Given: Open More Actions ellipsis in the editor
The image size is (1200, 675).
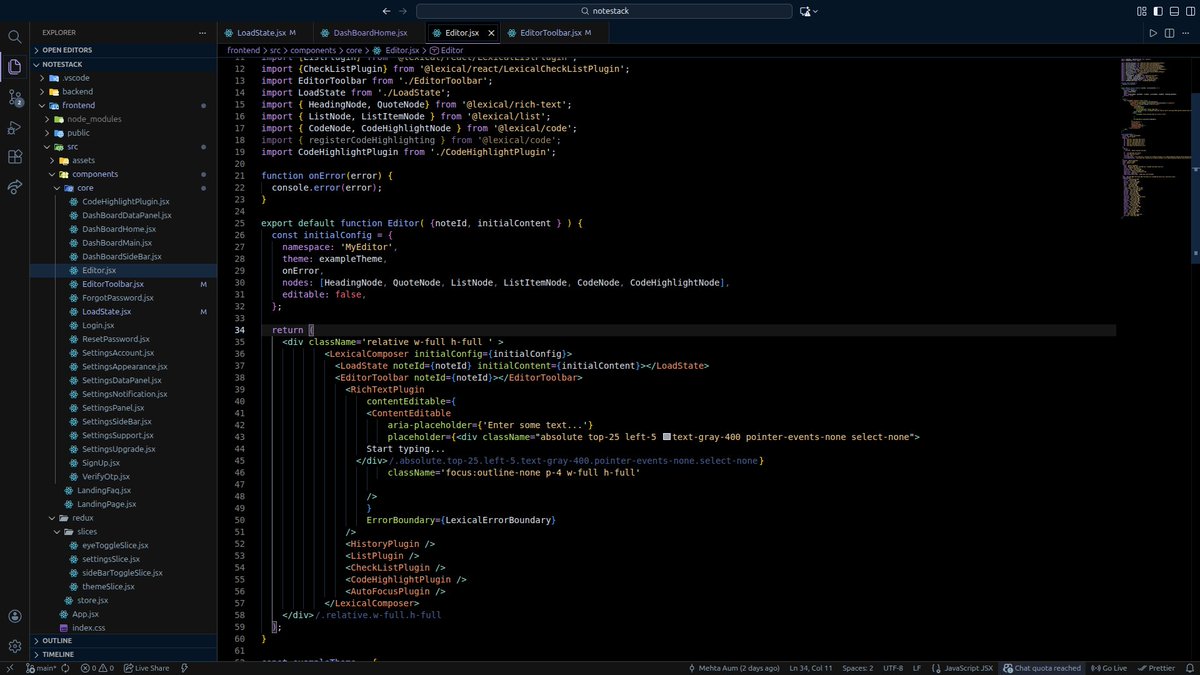Looking at the screenshot, I should click(x=1188, y=33).
